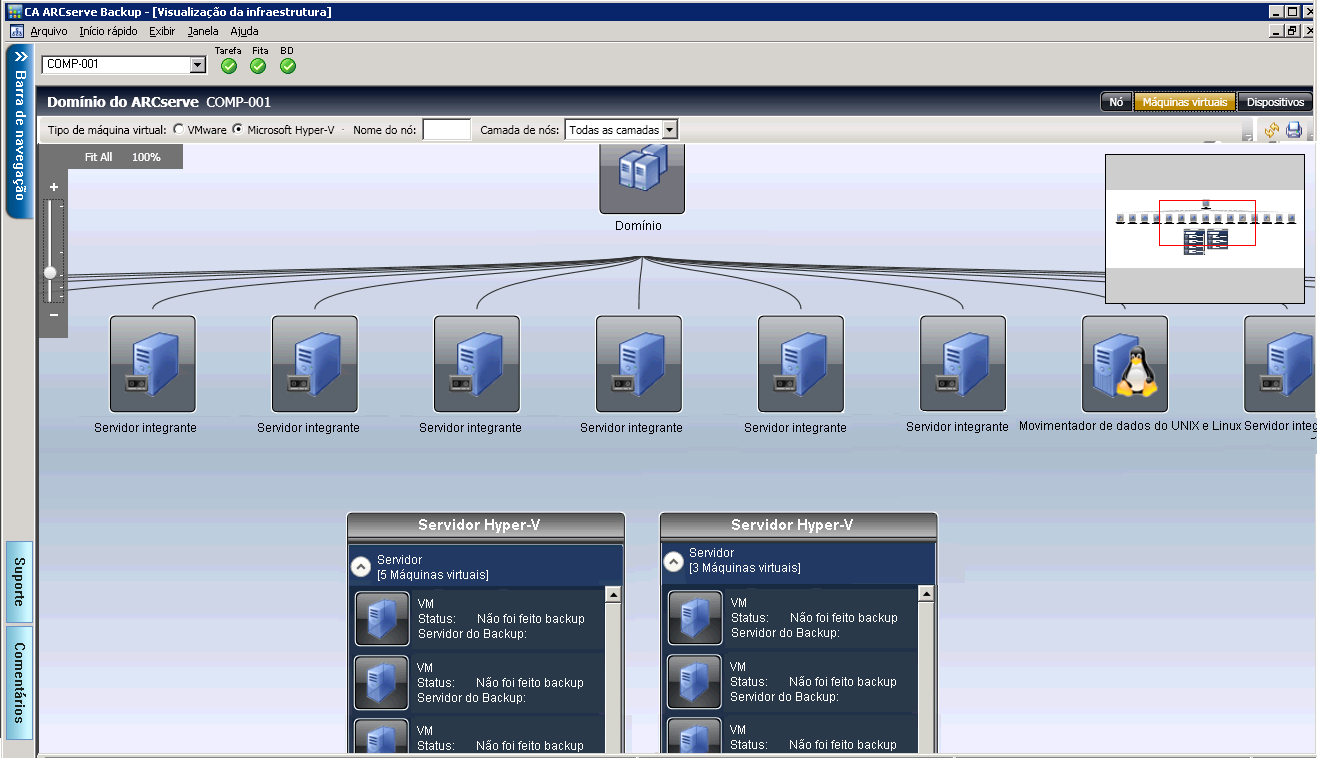Click the zoom in plus icon

(54, 187)
